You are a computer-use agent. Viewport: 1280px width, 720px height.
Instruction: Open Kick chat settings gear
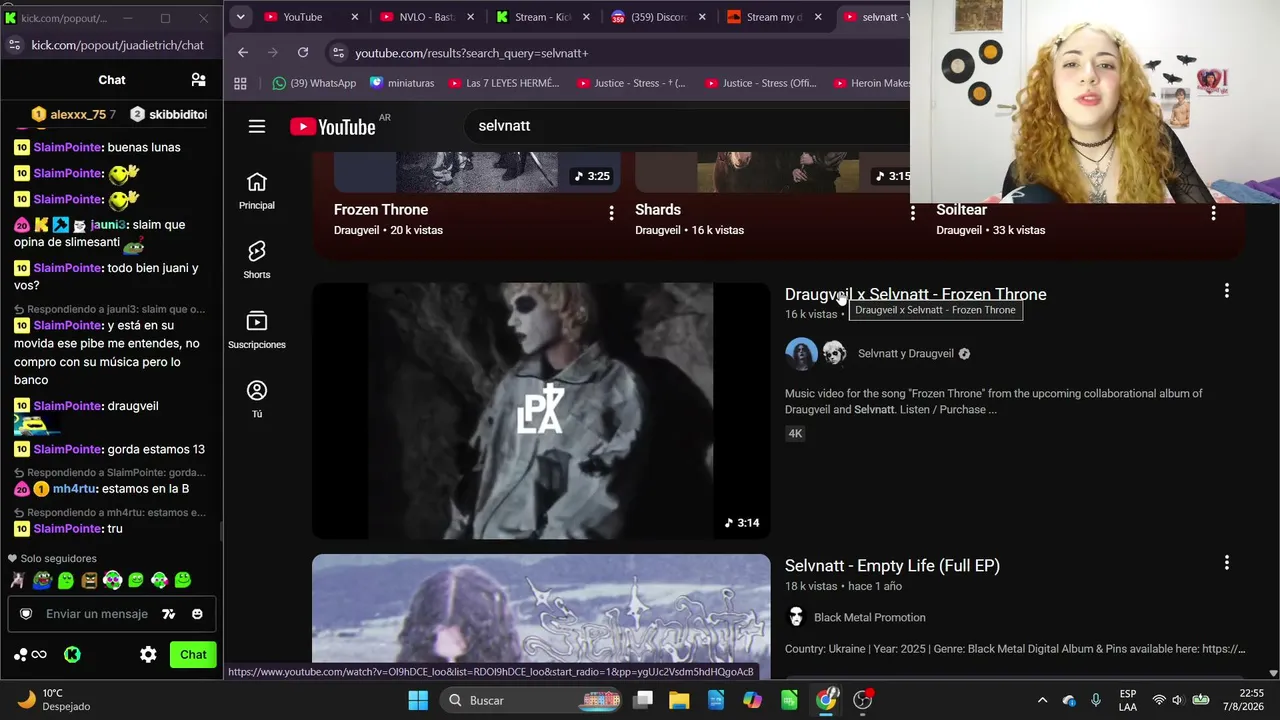[x=148, y=655]
